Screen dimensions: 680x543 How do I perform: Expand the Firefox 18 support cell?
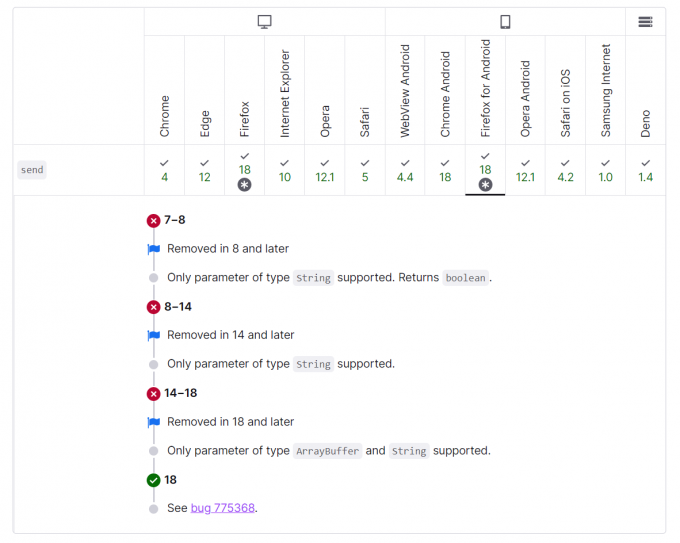245,170
